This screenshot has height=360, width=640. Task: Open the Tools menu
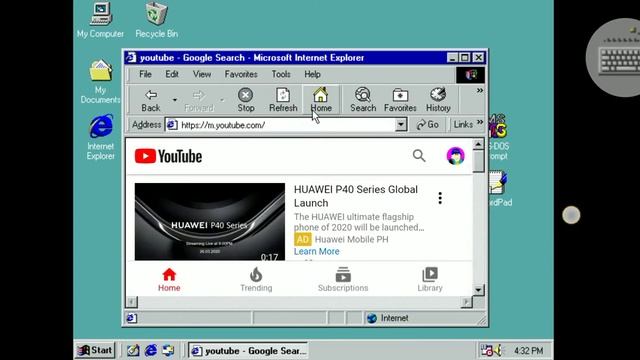point(281,74)
